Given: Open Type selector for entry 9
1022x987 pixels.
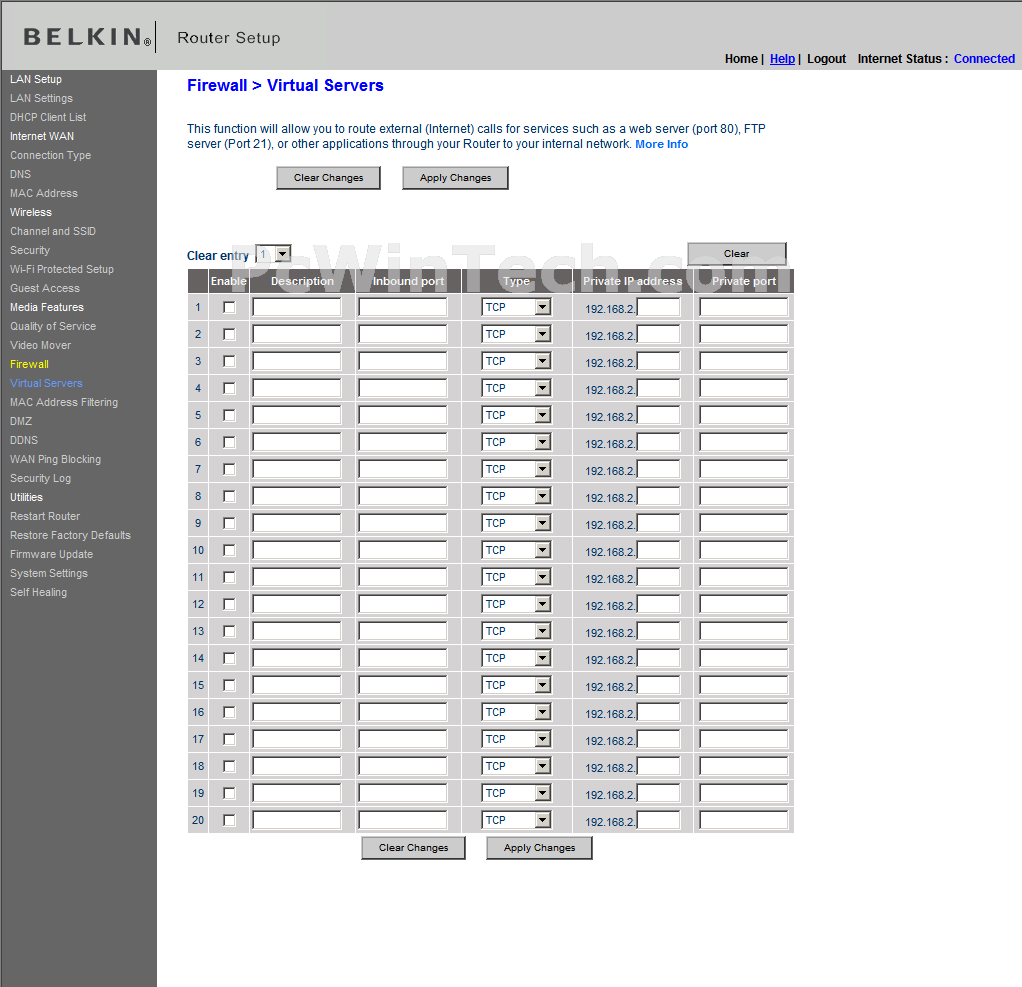Looking at the screenshot, I should coord(517,523).
